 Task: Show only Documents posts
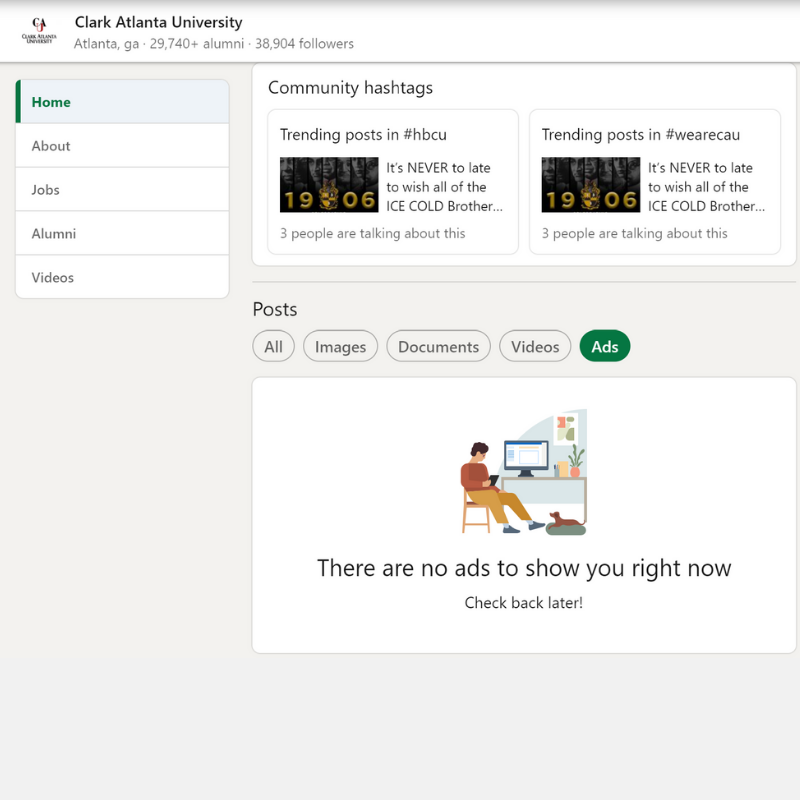(438, 346)
